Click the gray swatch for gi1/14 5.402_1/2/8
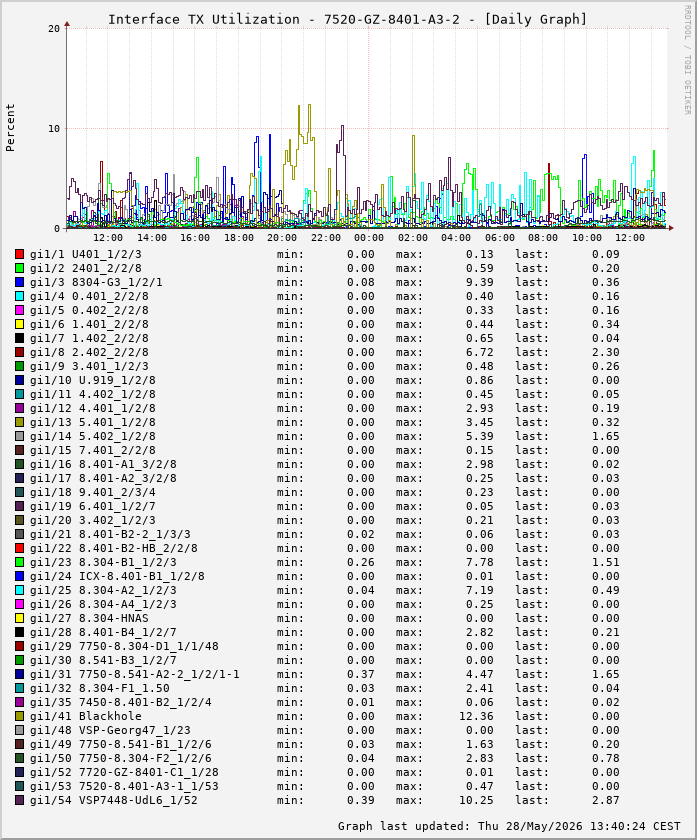Viewport: 697px width, 840px height. point(20,437)
